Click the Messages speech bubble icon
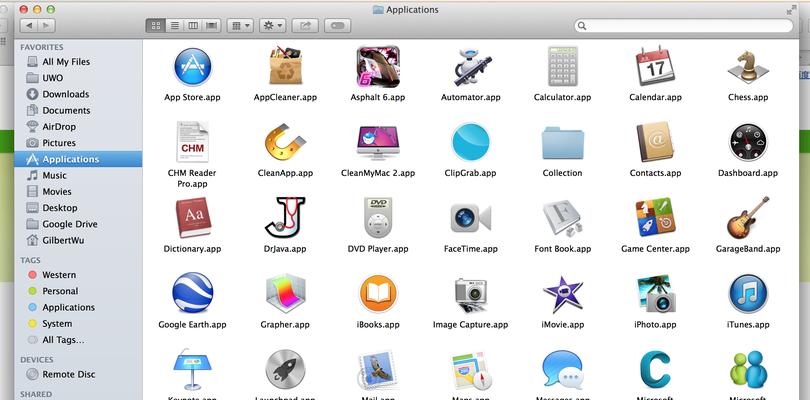 (x=563, y=370)
